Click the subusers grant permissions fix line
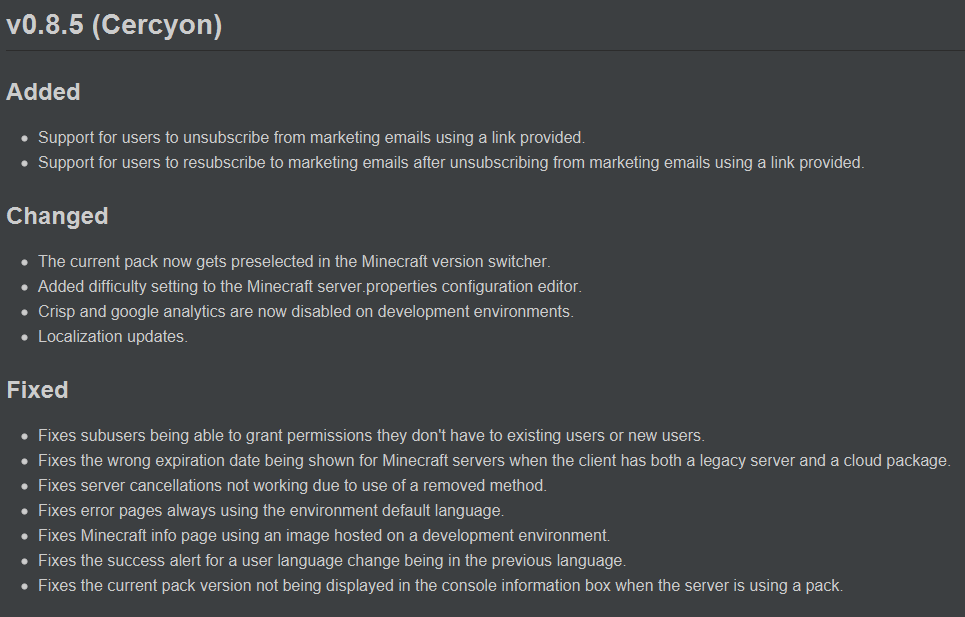Screen dimensions: 965x617 coord(371,435)
